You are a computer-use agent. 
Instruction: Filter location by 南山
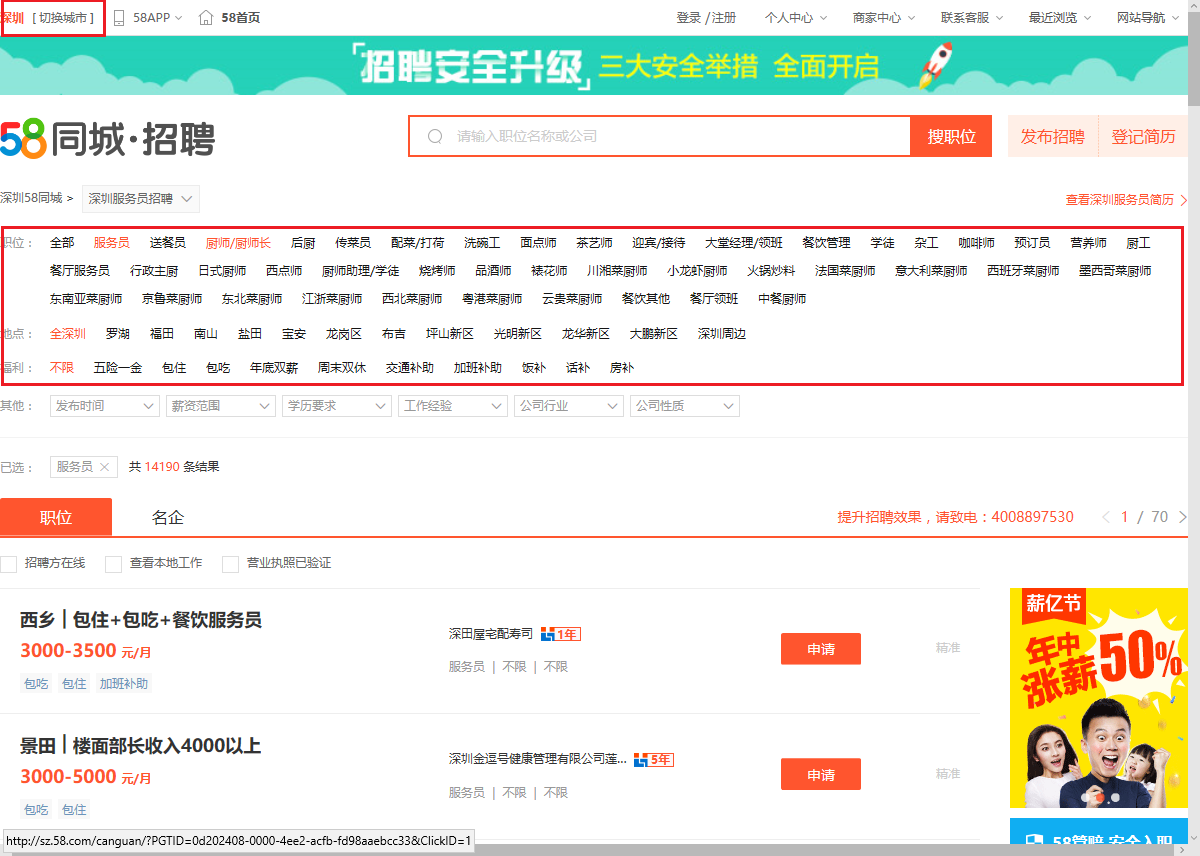206,334
